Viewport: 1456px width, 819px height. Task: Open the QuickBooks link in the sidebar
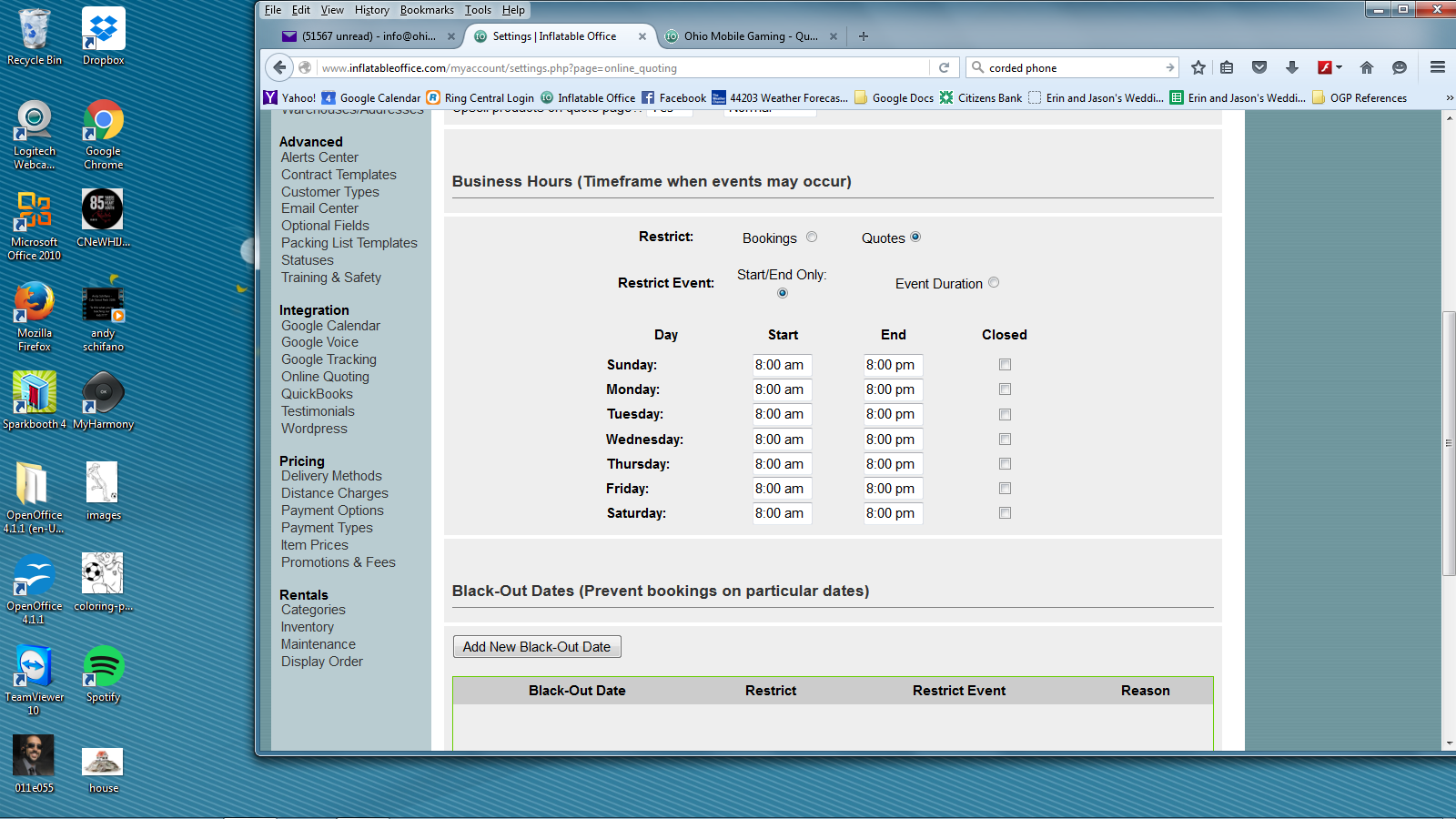pyautogui.click(x=317, y=394)
